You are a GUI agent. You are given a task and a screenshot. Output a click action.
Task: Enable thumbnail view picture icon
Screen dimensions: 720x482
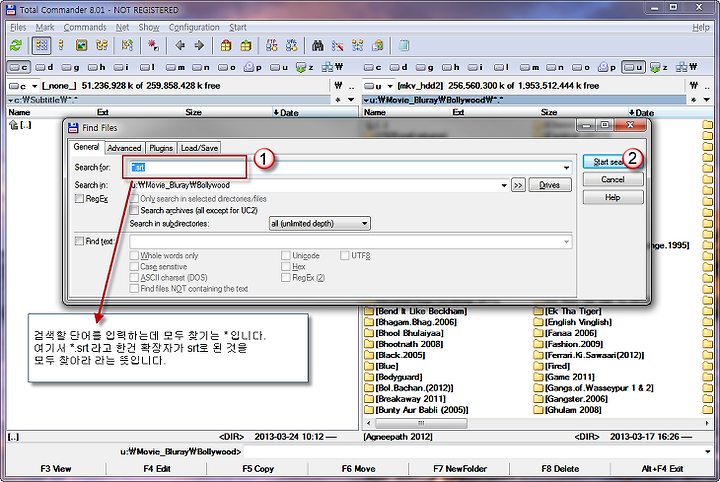[81, 45]
